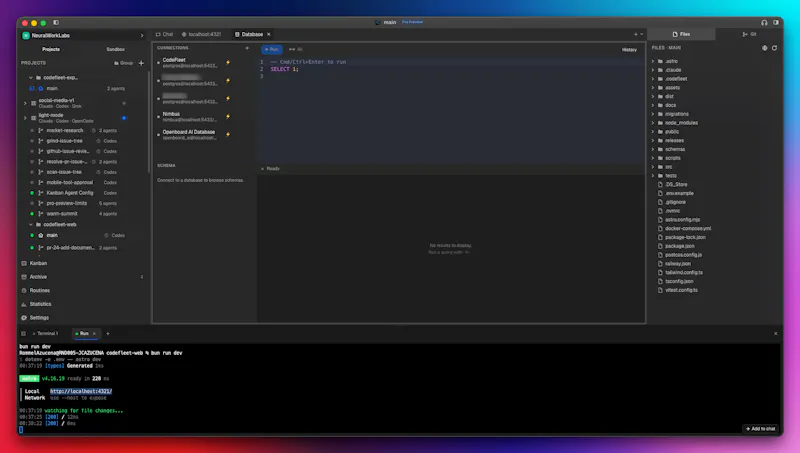Screen dimensions: 800x453
Task: Expand the src folder
Action: 653,167
